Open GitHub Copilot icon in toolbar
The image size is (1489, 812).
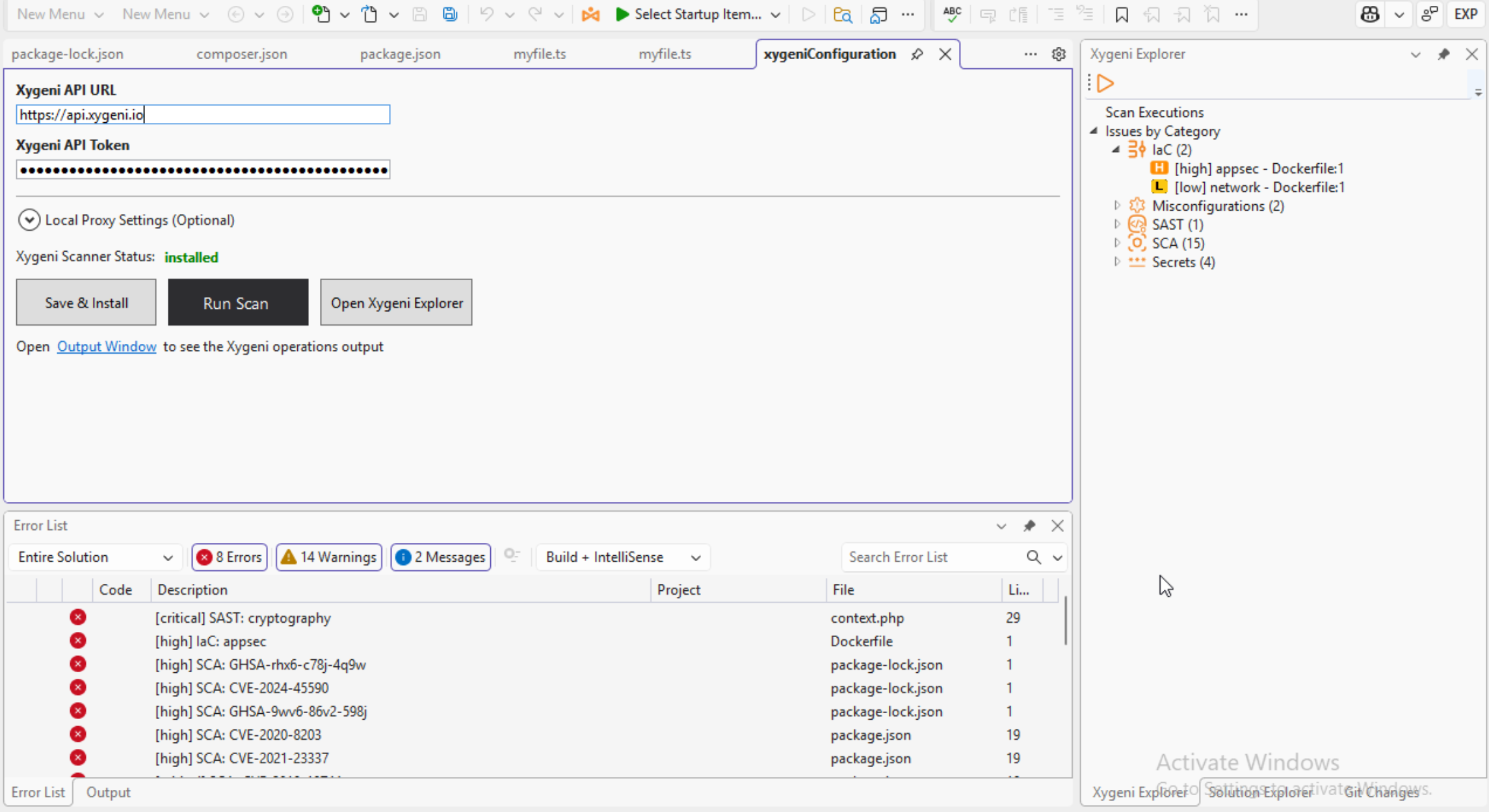click(1370, 14)
